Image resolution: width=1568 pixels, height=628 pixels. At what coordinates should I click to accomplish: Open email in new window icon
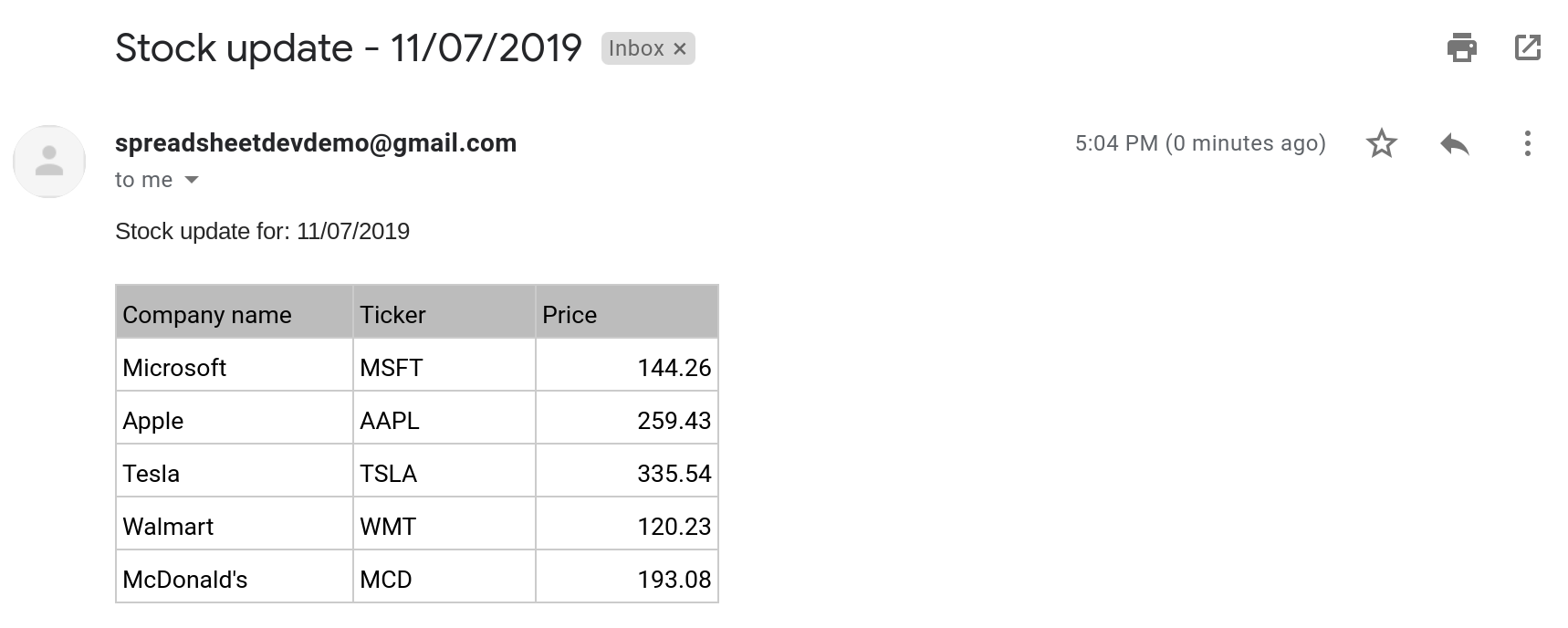pos(1527,47)
